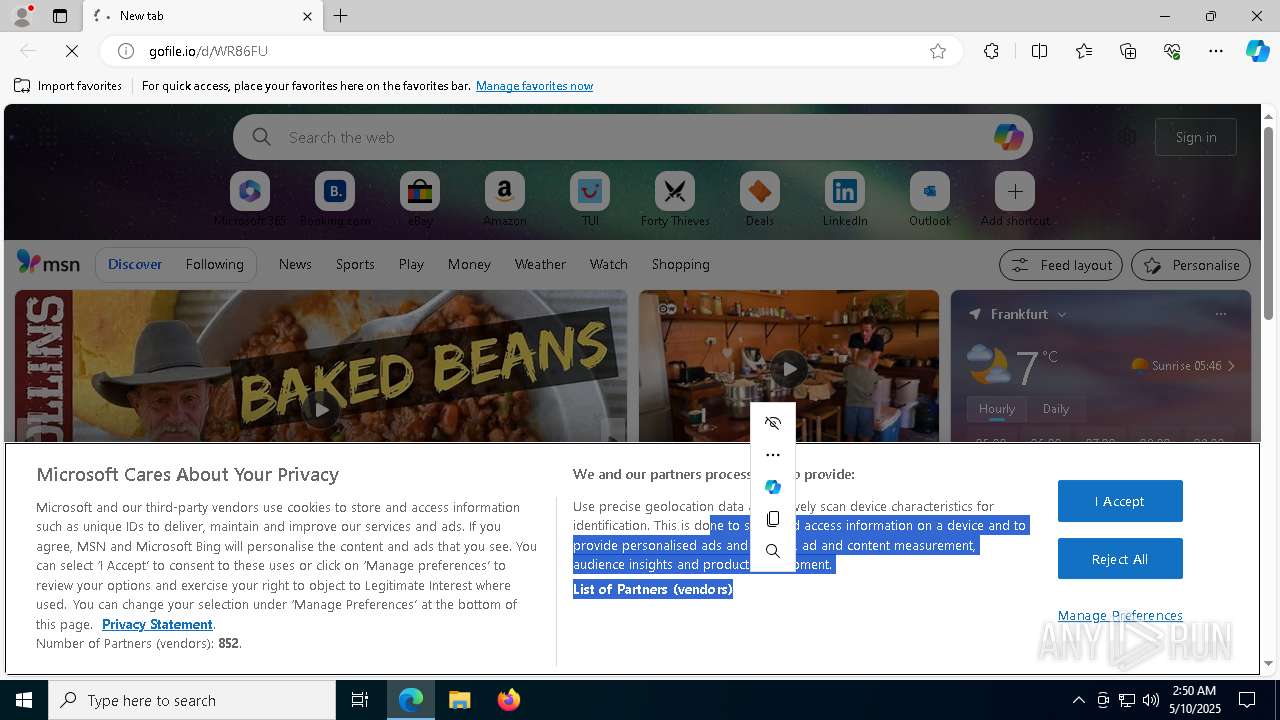1280x720 pixels.
Task: Open more options in selection menu
Action: tap(773, 455)
